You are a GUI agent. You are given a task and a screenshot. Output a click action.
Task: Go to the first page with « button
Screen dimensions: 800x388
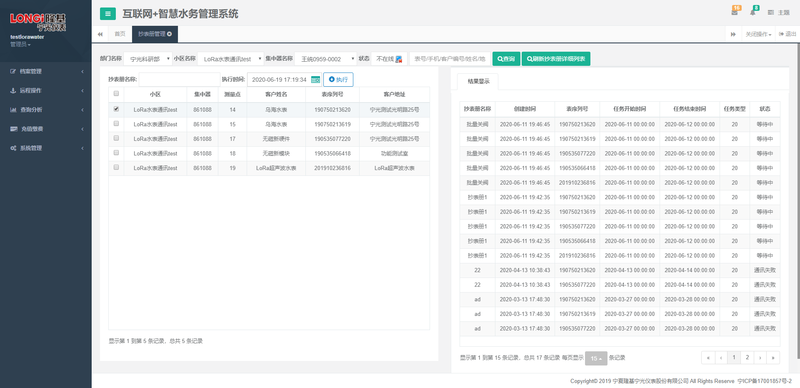click(x=708, y=358)
